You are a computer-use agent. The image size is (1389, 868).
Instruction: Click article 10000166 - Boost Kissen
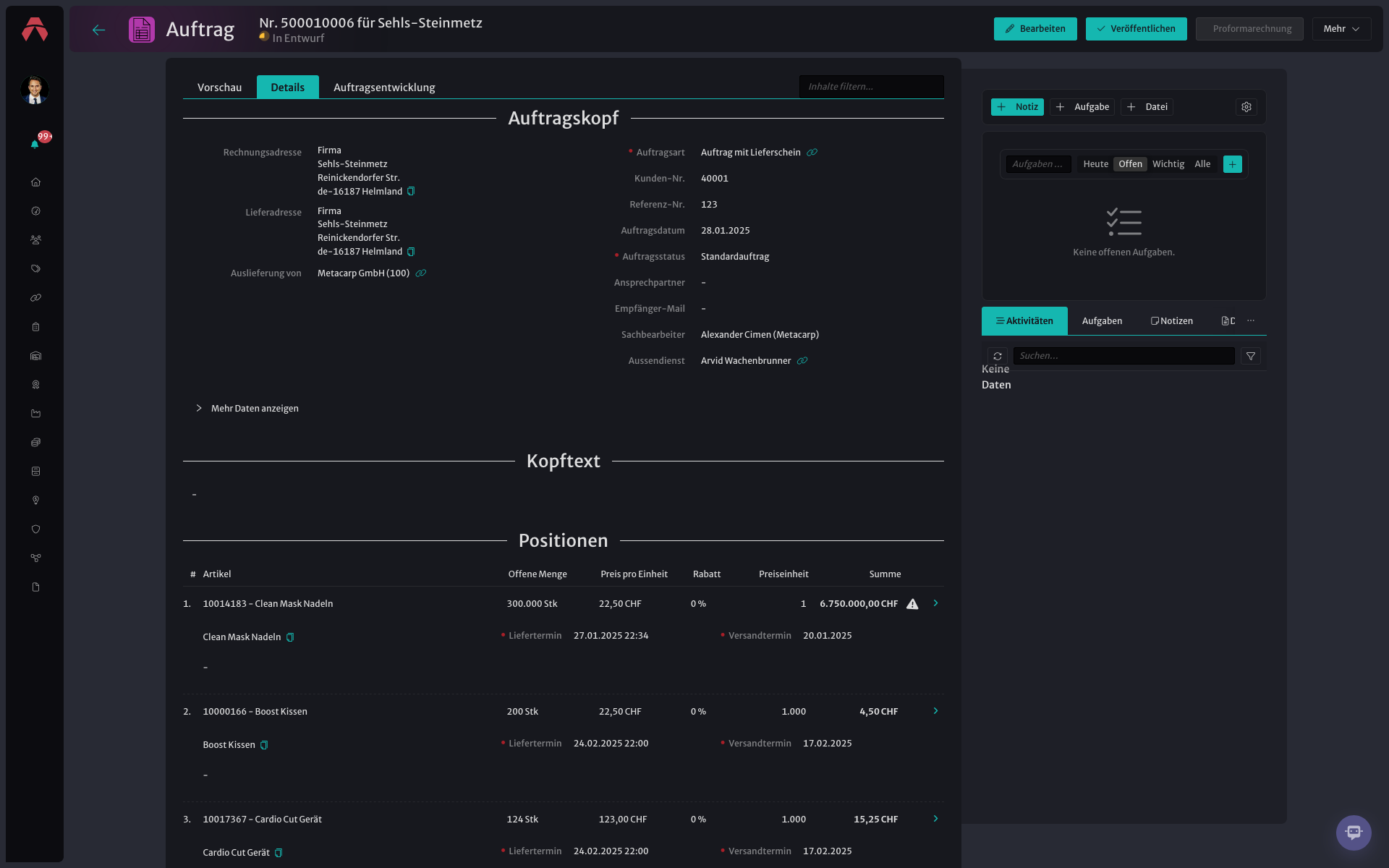(x=255, y=712)
